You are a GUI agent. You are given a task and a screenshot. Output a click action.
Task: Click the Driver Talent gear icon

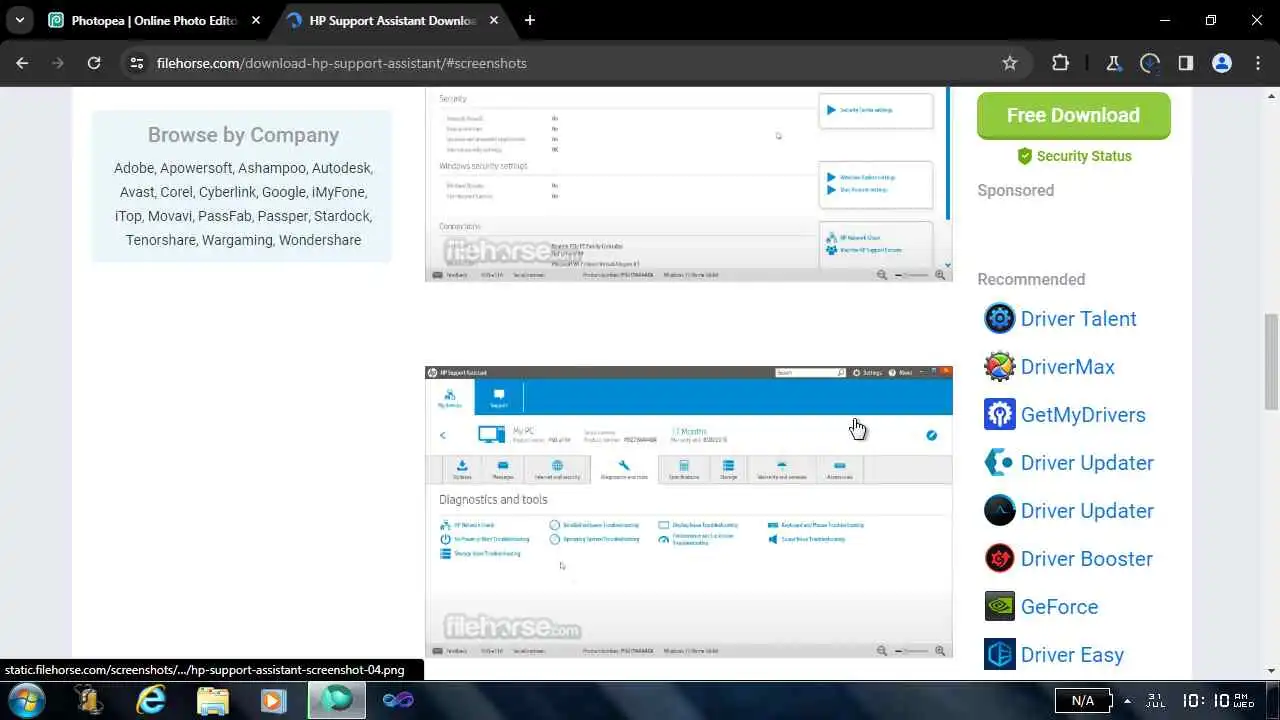click(999, 319)
